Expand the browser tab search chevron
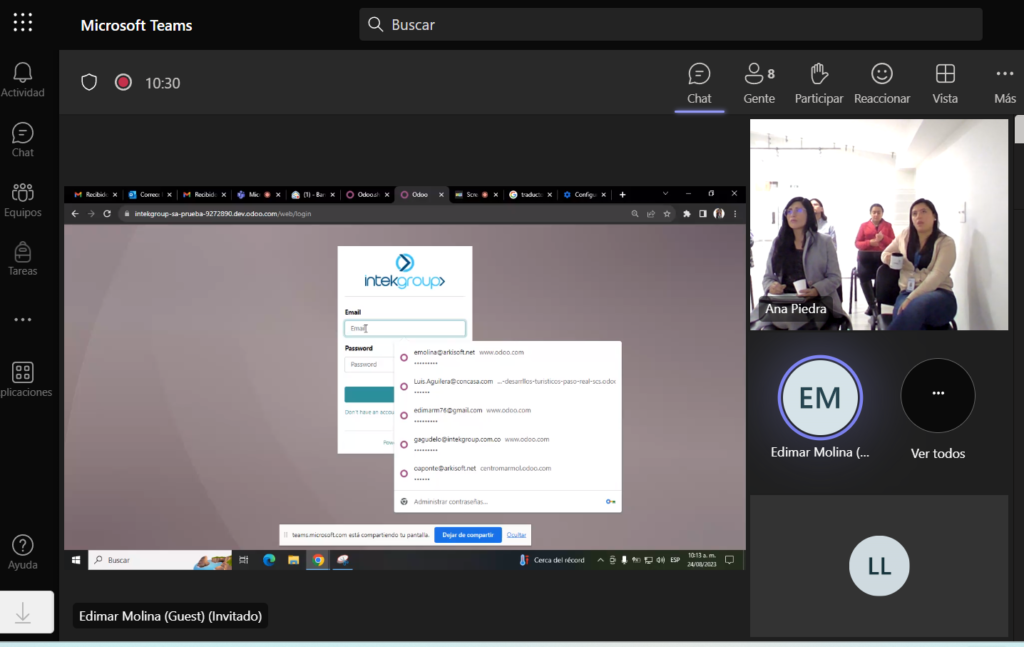 [x=665, y=194]
